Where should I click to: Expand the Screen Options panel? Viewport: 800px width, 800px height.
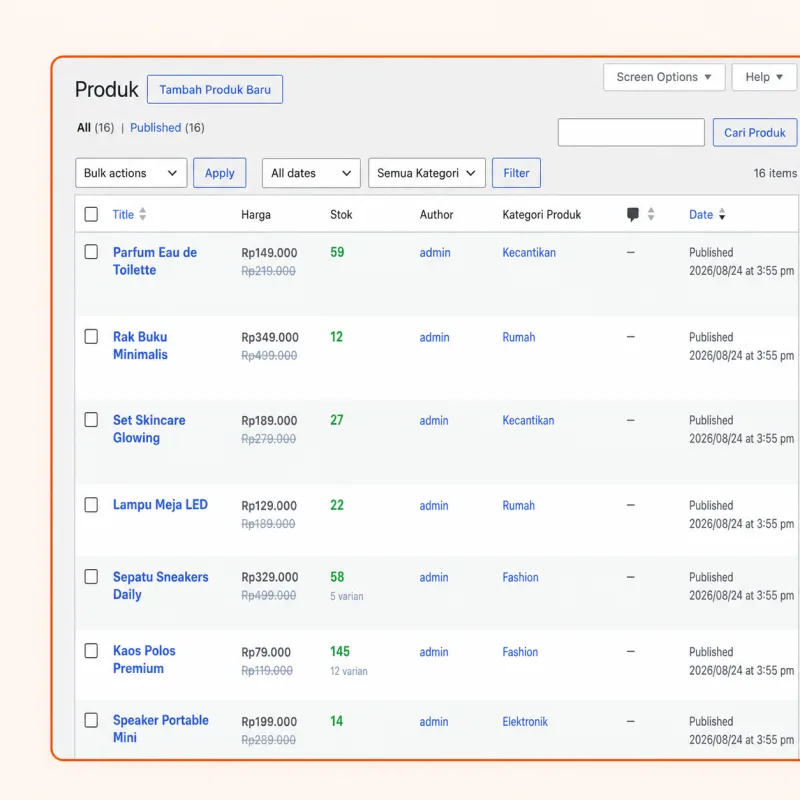pyautogui.click(x=664, y=77)
